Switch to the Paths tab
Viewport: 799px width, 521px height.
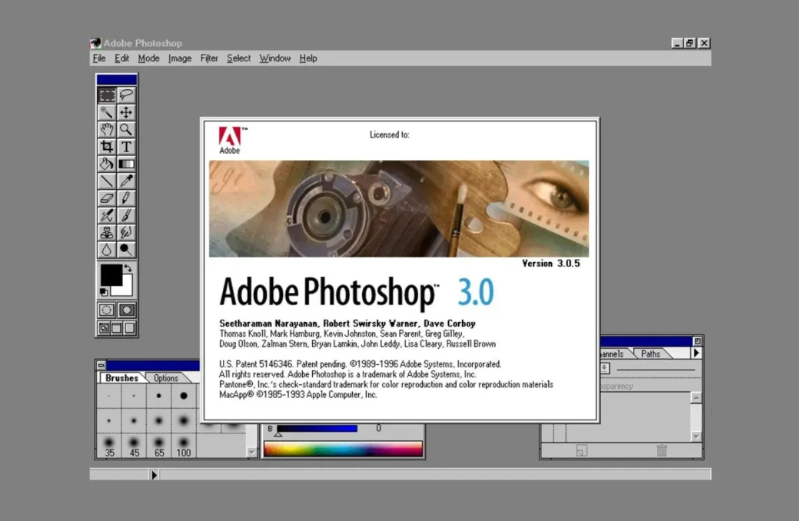coord(650,354)
